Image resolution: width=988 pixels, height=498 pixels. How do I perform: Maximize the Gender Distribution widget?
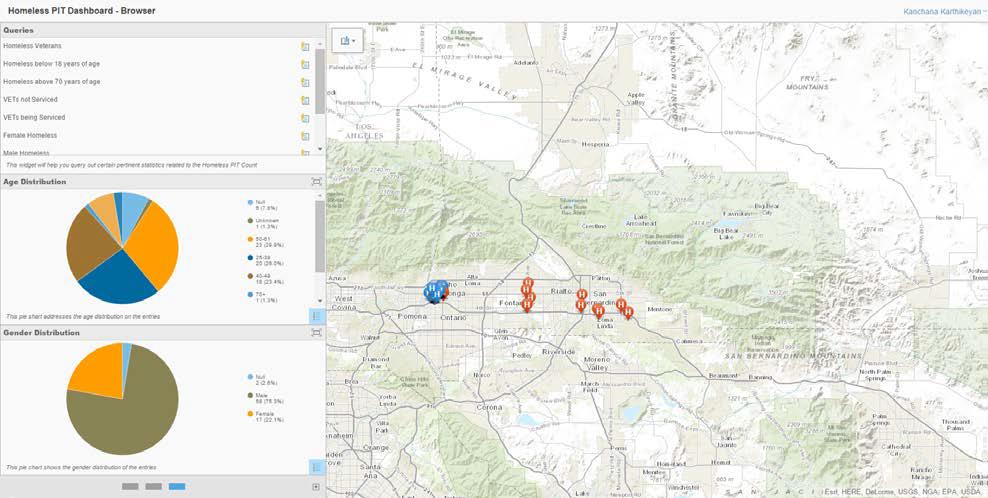tap(316, 332)
